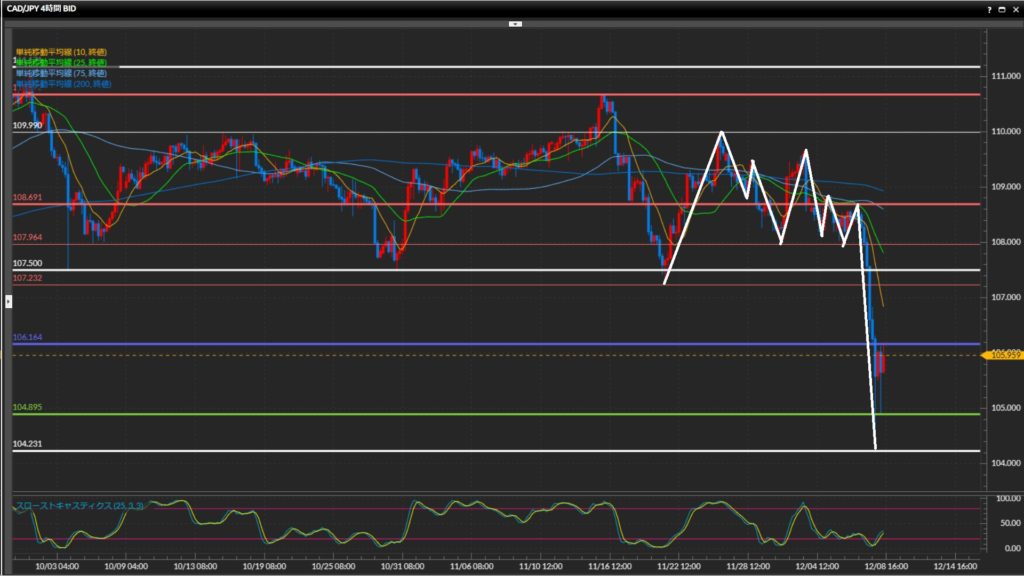Viewport: 1024px width, 576px height.
Task: Select the 25-period simple moving average label
Action: (x=61, y=62)
